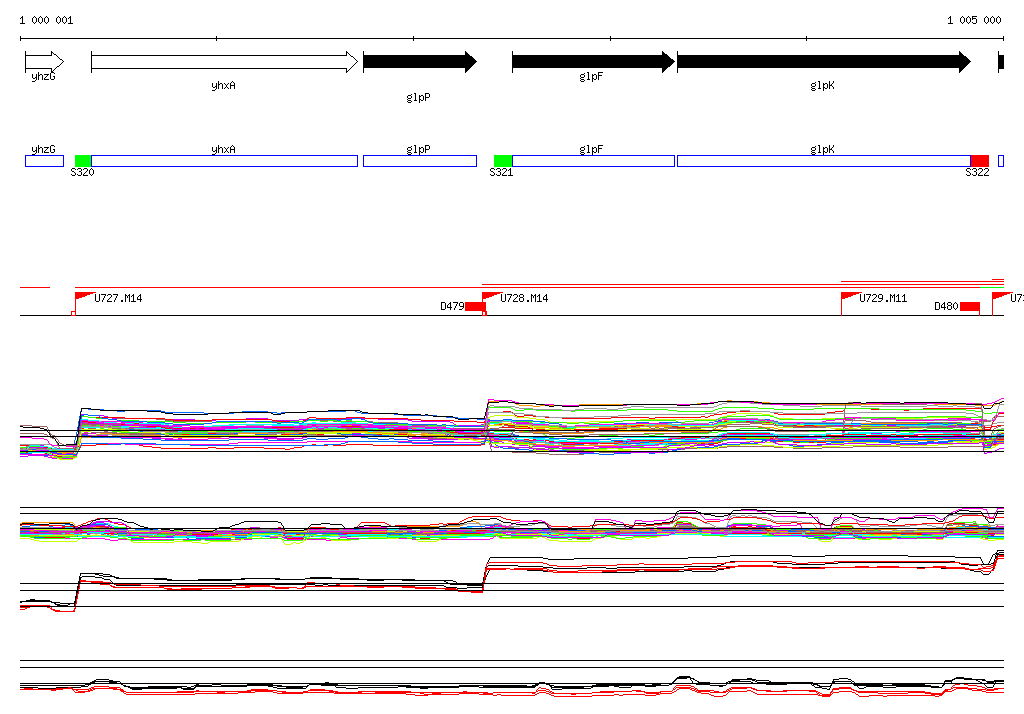The image size is (1024, 714).
Task: Click the 1 000 001 coordinate label
Action: coord(46,20)
